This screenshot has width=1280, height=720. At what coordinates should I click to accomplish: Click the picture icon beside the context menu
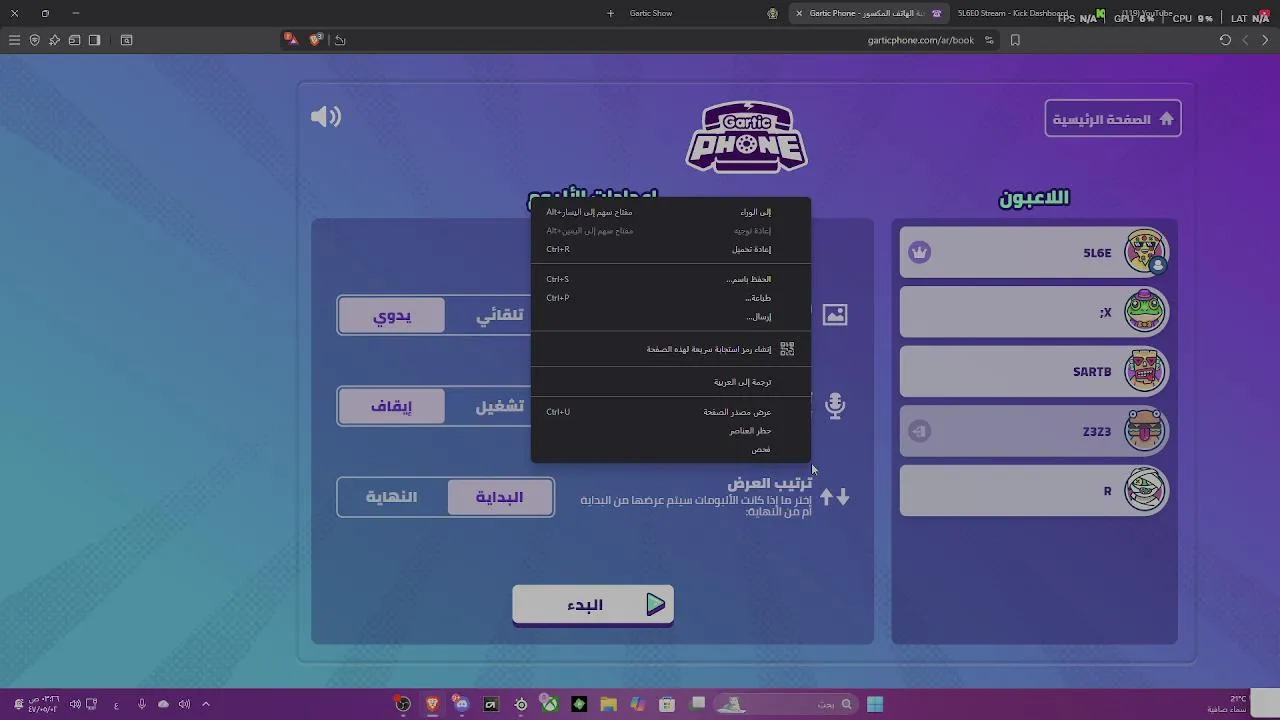835,315
